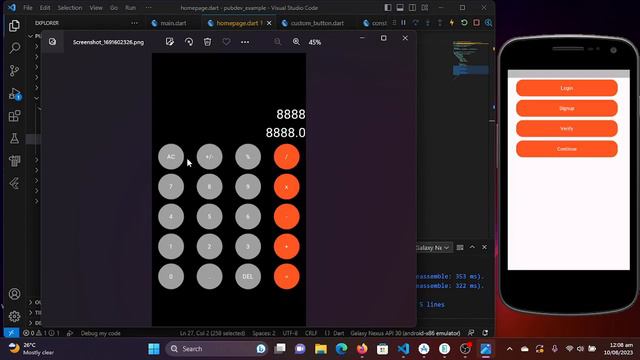Open the Selection menu

pos(70,8)
